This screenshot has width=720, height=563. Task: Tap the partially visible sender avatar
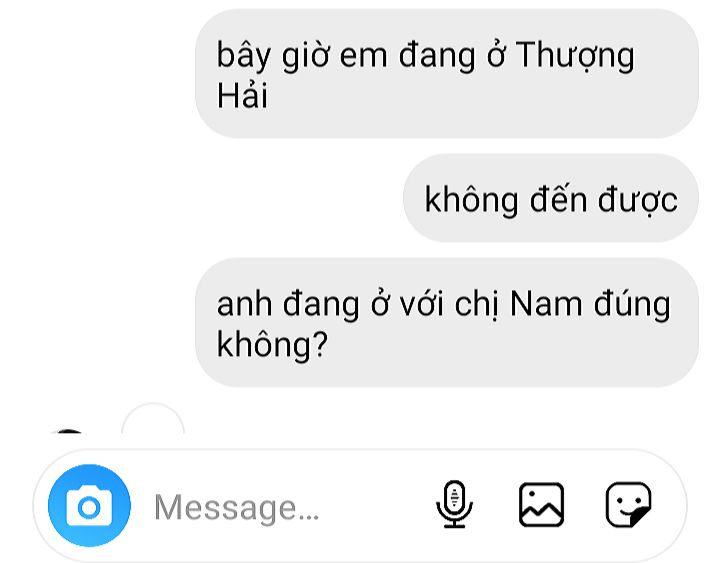click(x=68, y=431)
